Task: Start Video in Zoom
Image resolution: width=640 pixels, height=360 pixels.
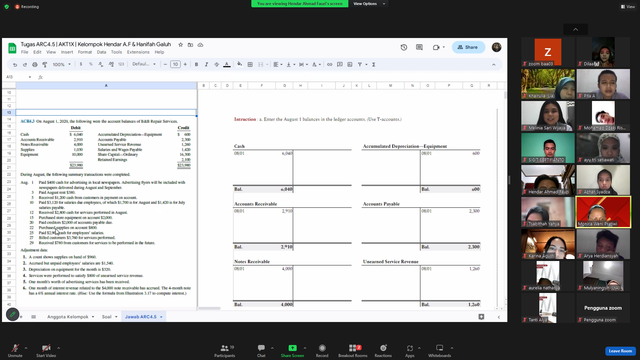Action: coord(46,351)
